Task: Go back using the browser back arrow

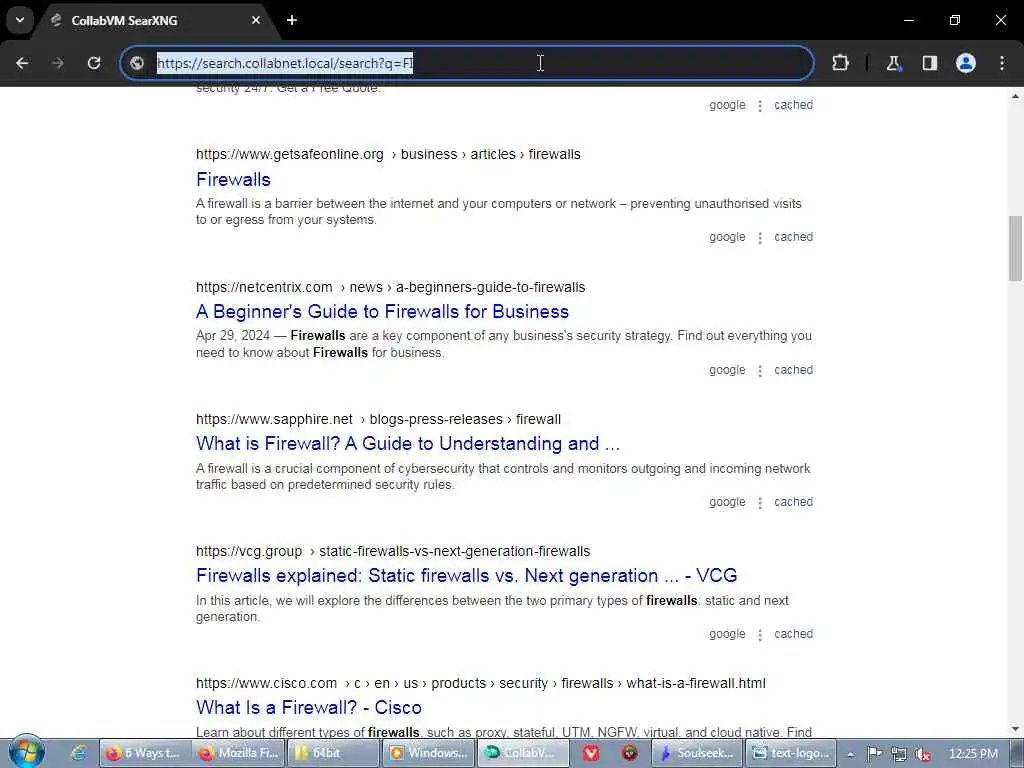Action: (x=22, y=63)
